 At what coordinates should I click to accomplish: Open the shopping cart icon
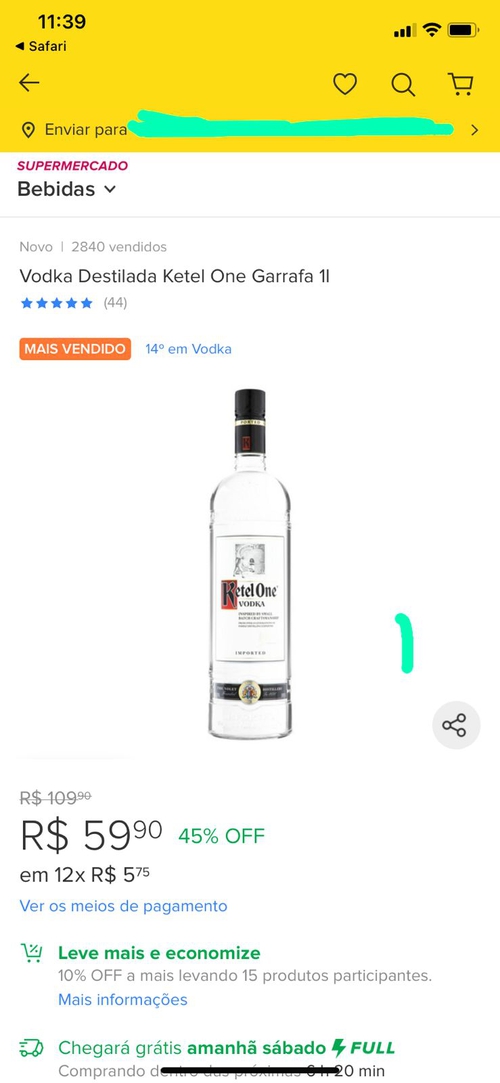(x=461, y=84)
